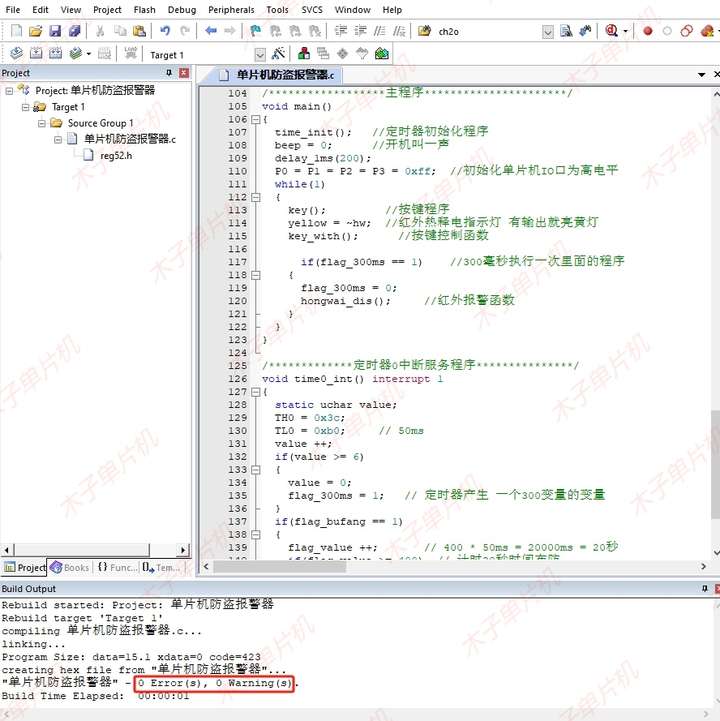Image resolution: width=720 pixels, height=721 pixels.
Task: Save all files icon
Action: click(x=74, y=31)
